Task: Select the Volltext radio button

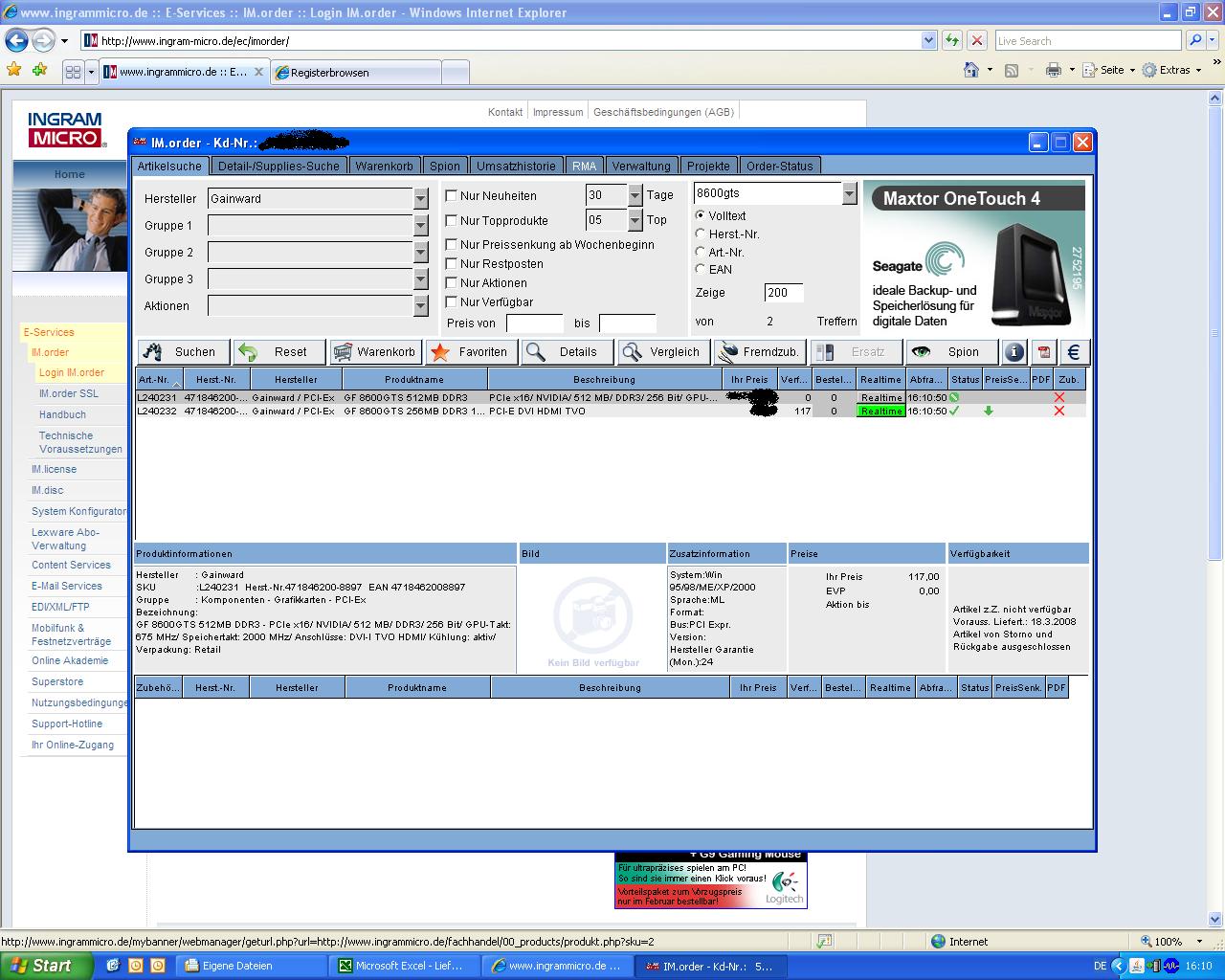Action: pyautogui.click(x=701, y=215)
